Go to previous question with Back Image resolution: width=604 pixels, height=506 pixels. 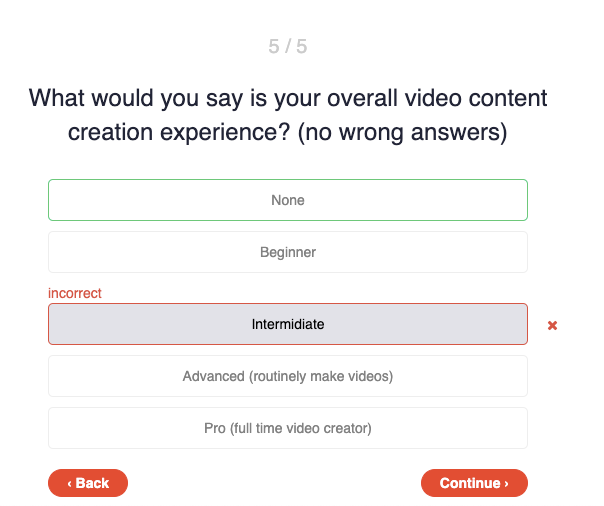(88, 483)
